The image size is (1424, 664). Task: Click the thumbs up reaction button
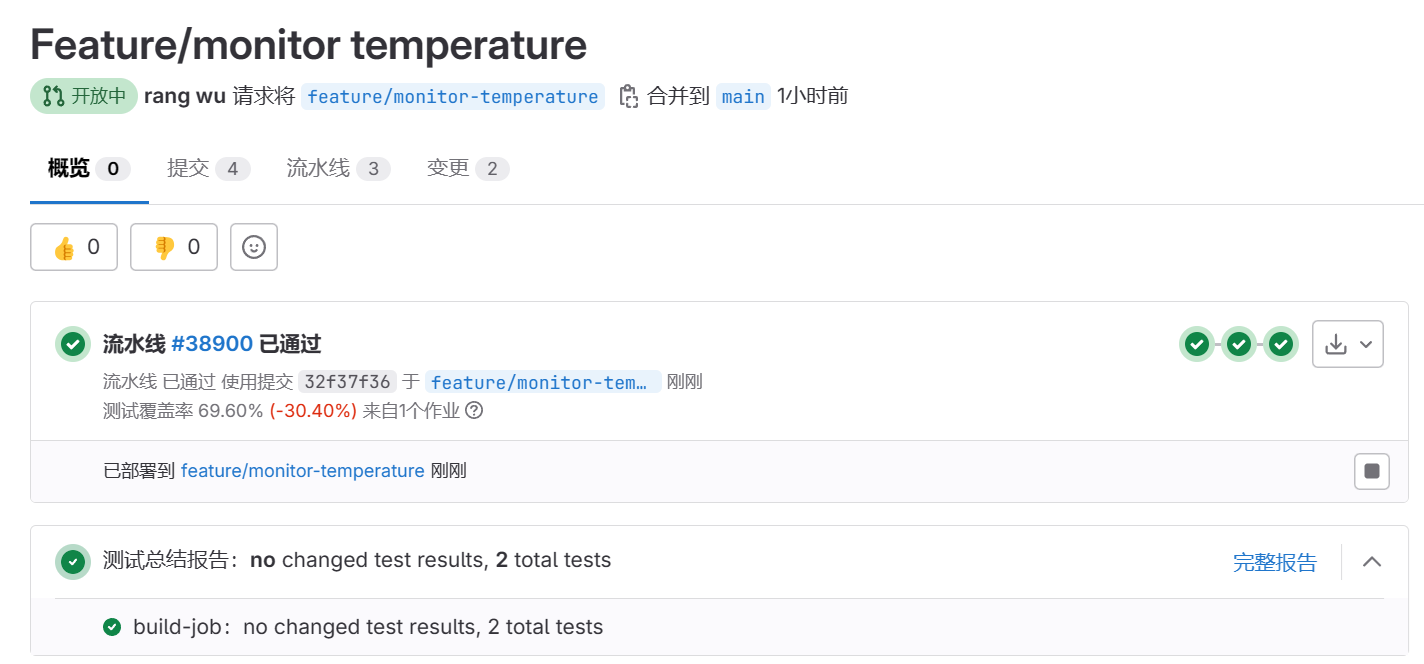pos(73,246)
